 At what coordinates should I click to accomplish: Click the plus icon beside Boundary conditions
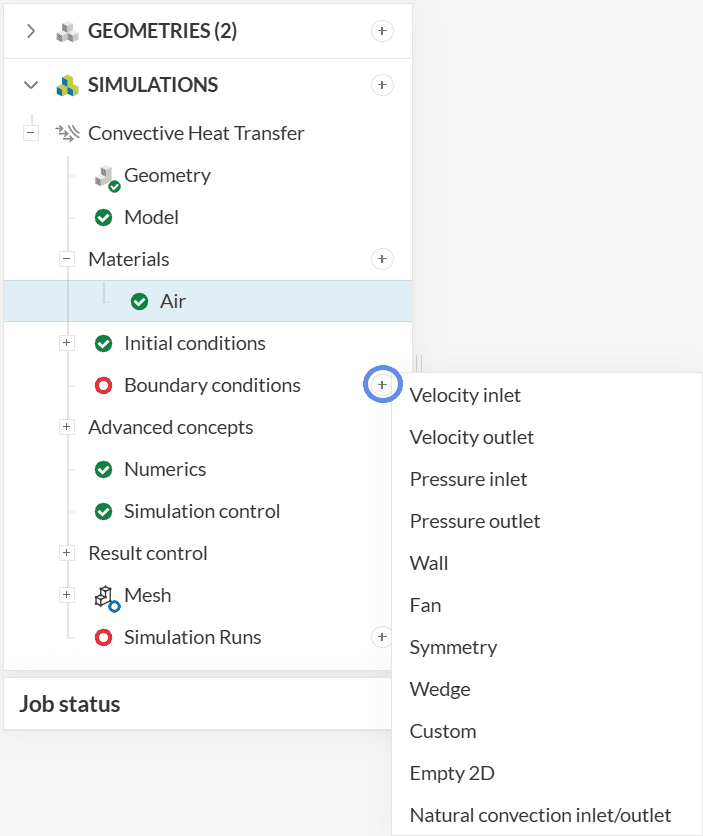click(382, 385)
